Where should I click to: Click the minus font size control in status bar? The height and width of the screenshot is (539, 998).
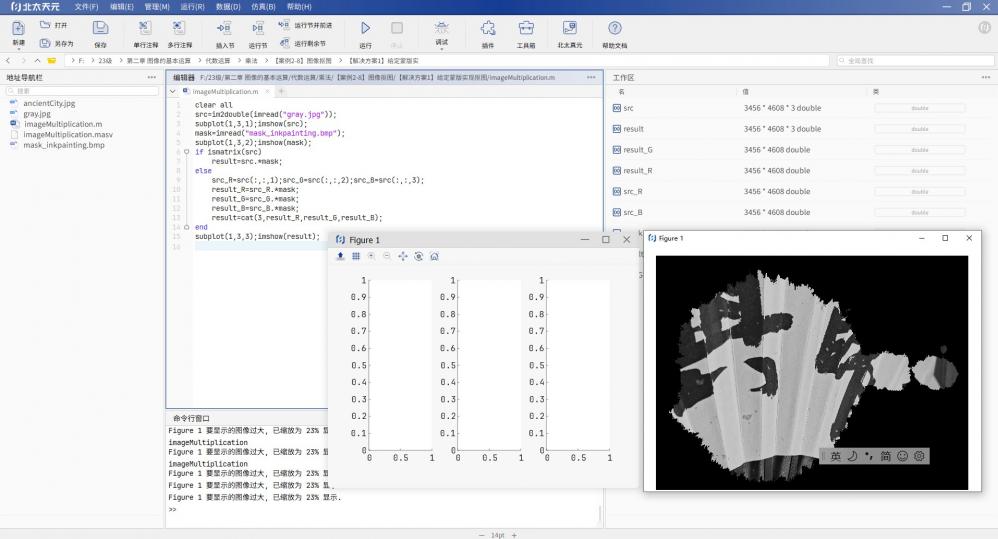pyautogui.click(x=481, y=535)
